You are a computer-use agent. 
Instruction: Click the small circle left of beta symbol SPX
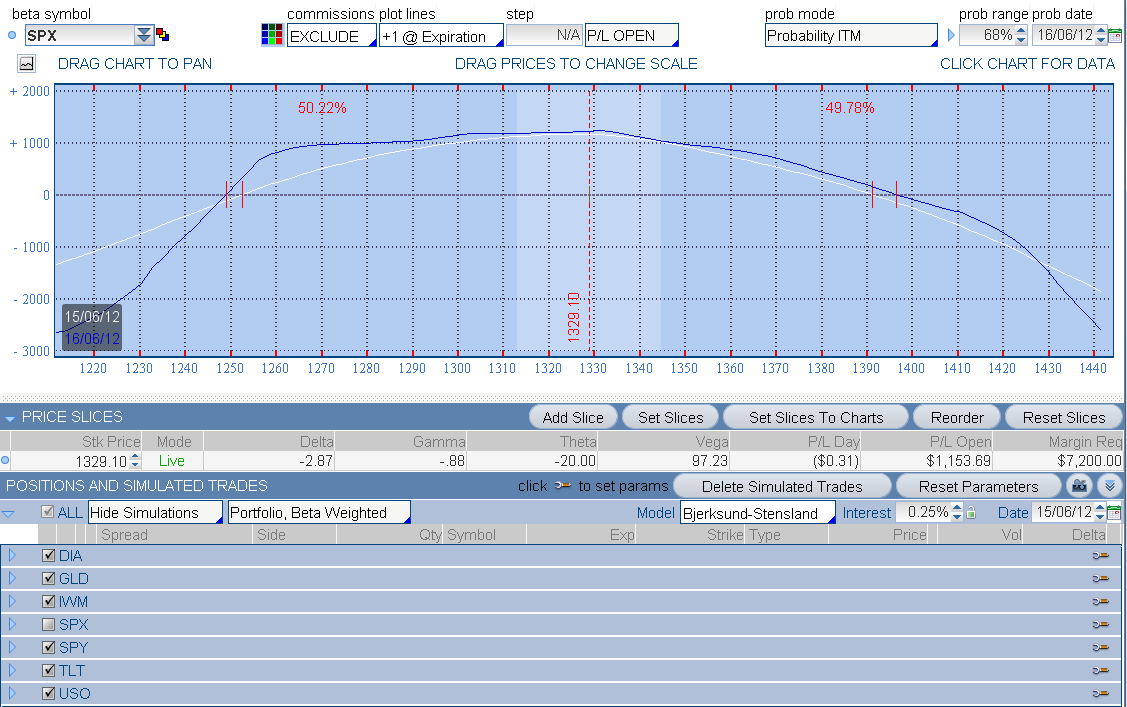coord(12,35)
